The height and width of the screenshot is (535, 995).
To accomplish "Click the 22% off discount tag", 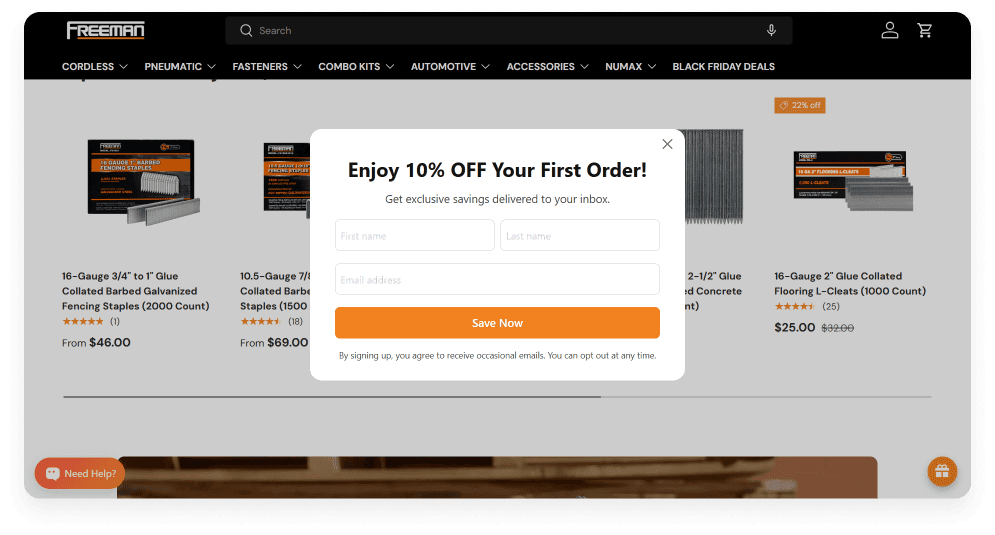I will pos(800,105).
